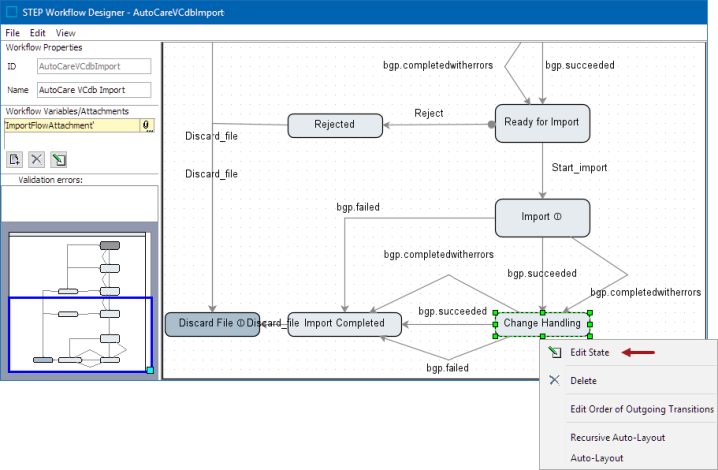Click the Reject transition label
718x470 pixels.
(429, 113)
